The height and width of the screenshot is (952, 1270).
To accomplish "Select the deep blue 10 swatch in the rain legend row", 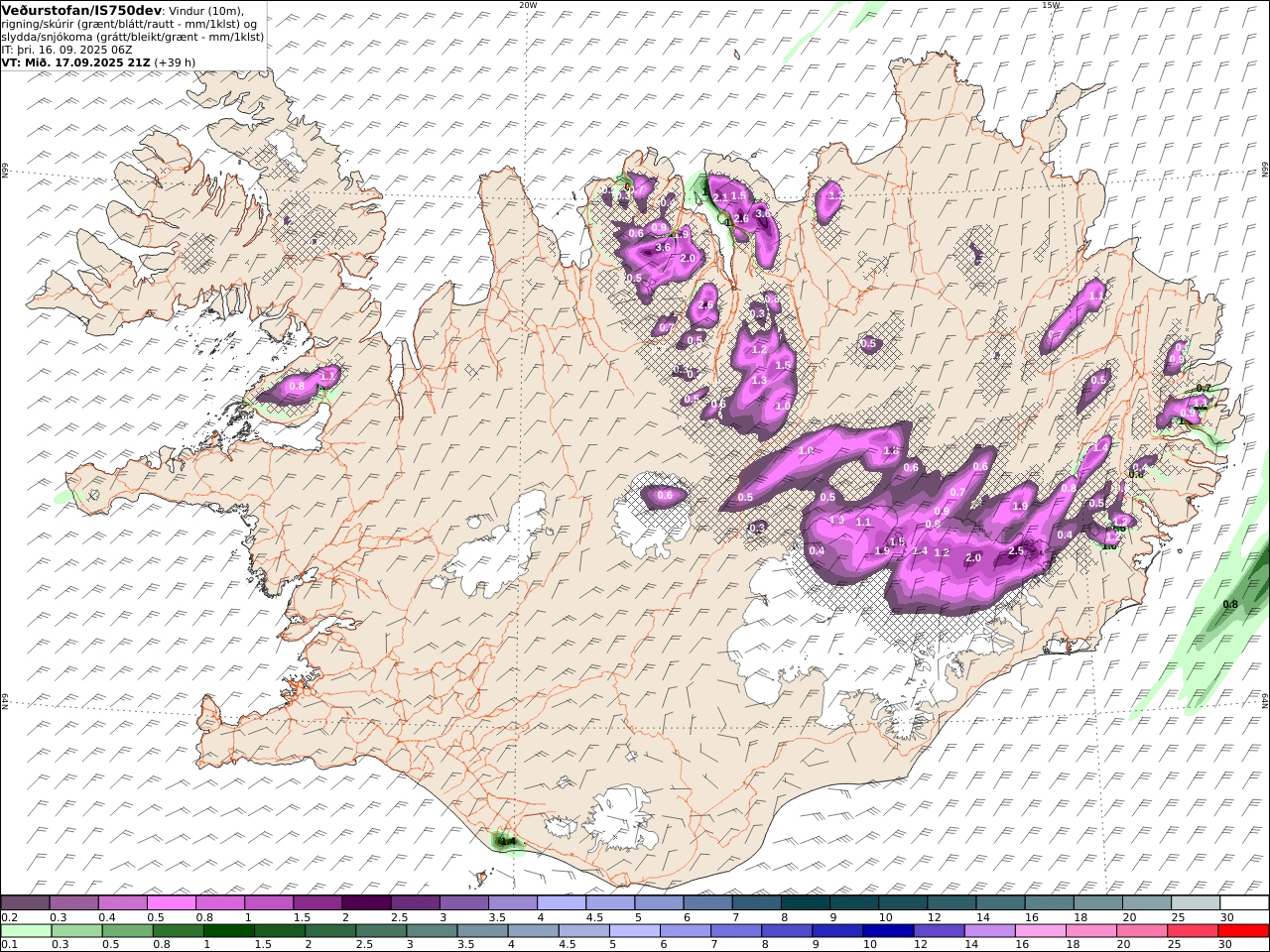I will (887, 930).
